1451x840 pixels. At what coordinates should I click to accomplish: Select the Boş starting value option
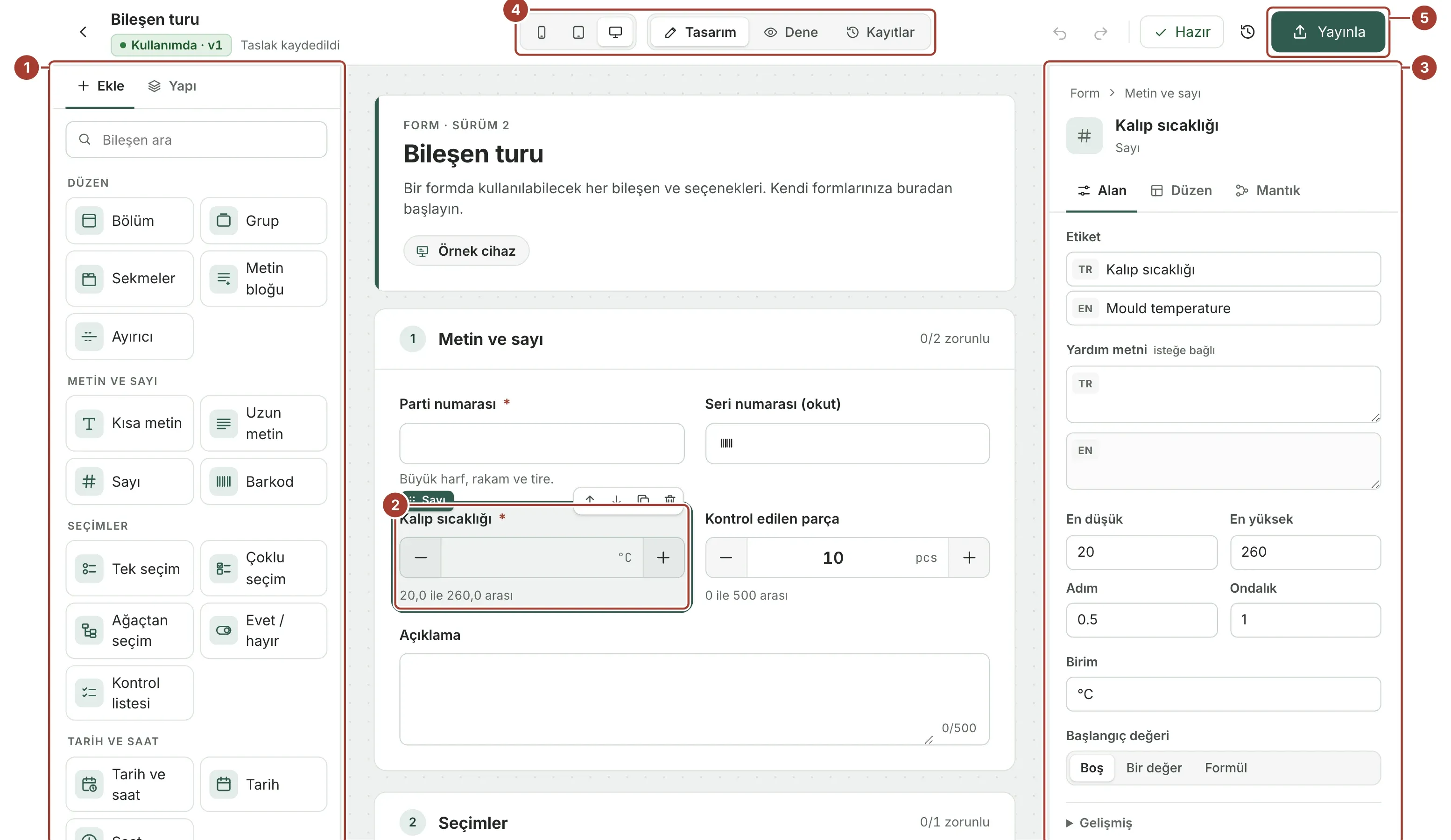click(x=1091, y=768)
